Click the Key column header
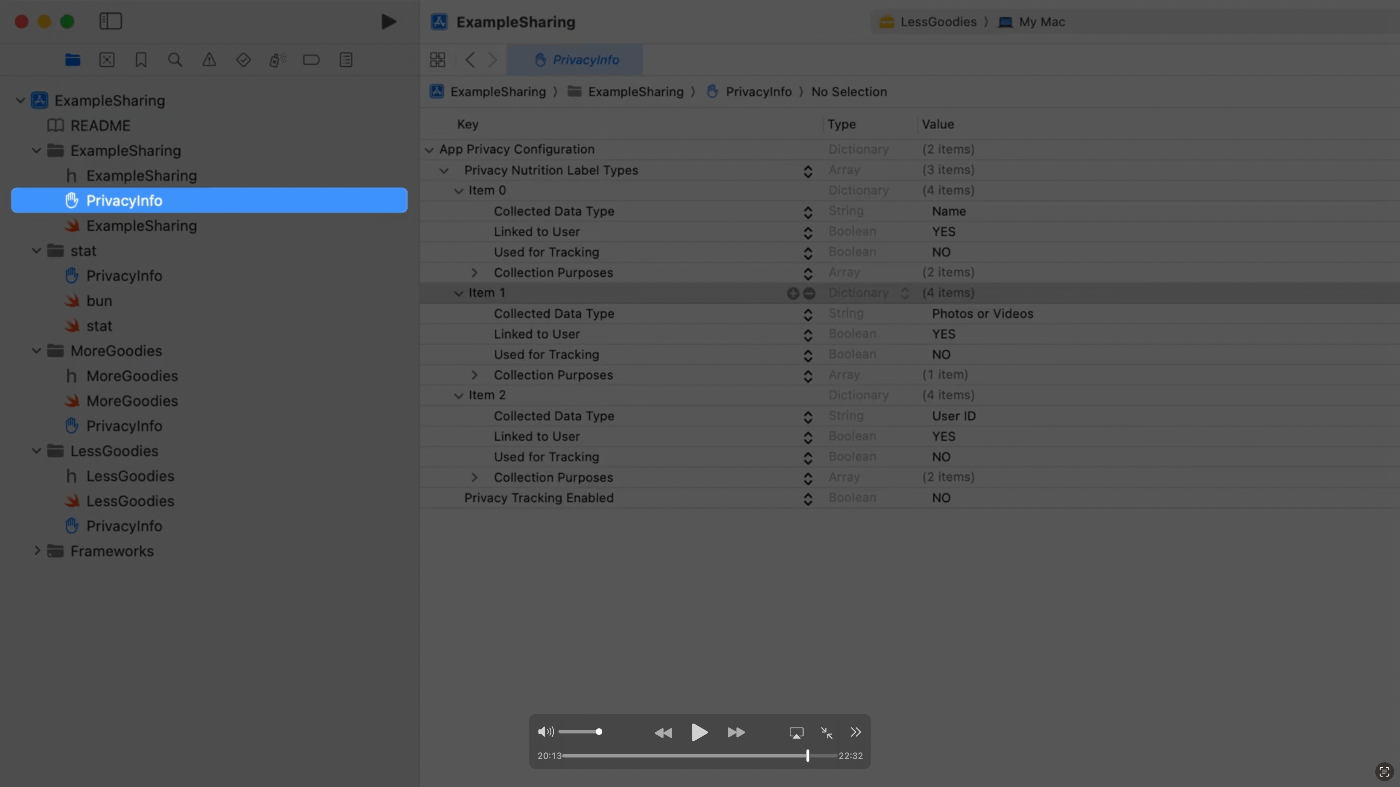1400x787 pixels. [x=468, y=125]
